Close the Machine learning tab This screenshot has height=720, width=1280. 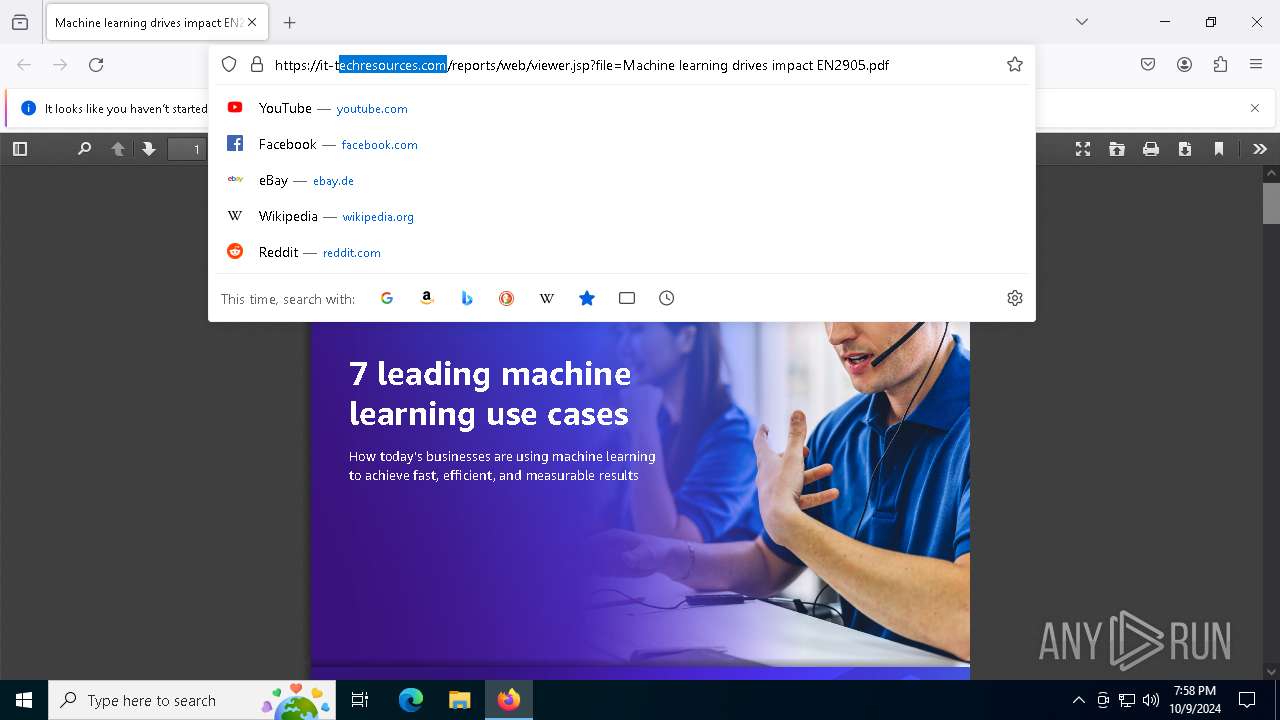(252, 22)
